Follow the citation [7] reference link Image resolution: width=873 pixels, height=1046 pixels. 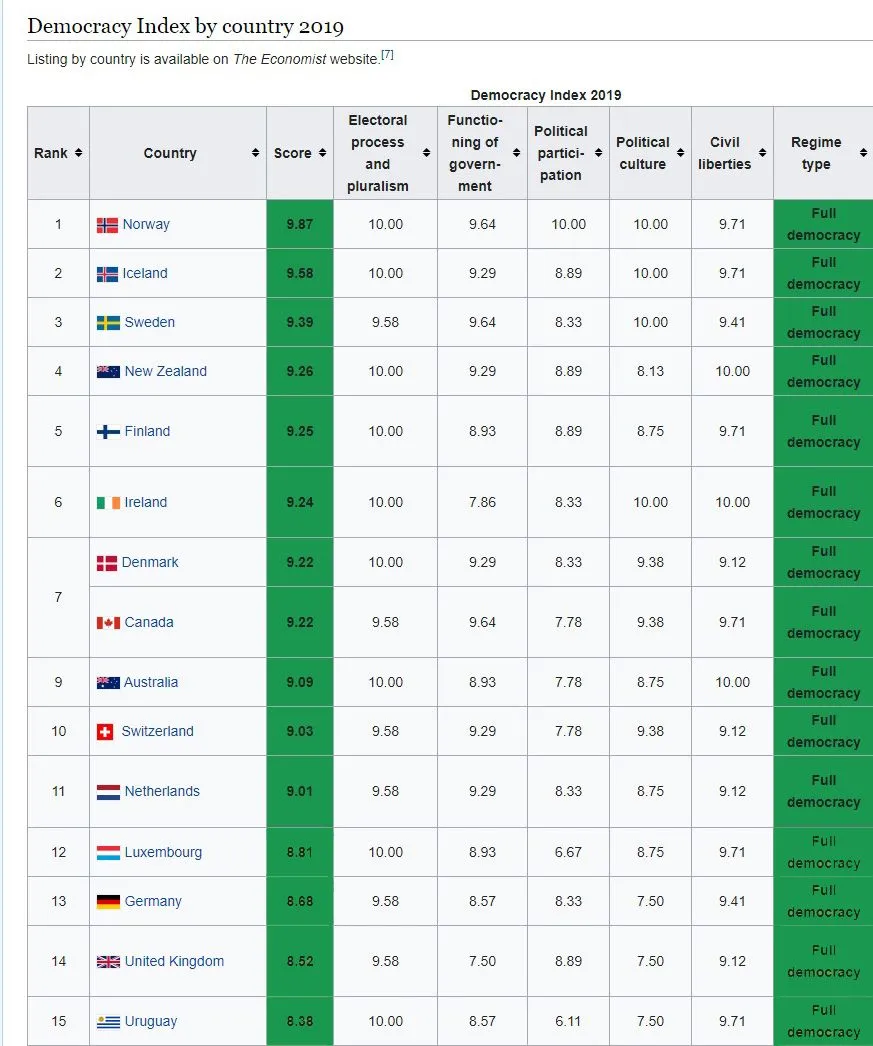[x=387, y=56]
